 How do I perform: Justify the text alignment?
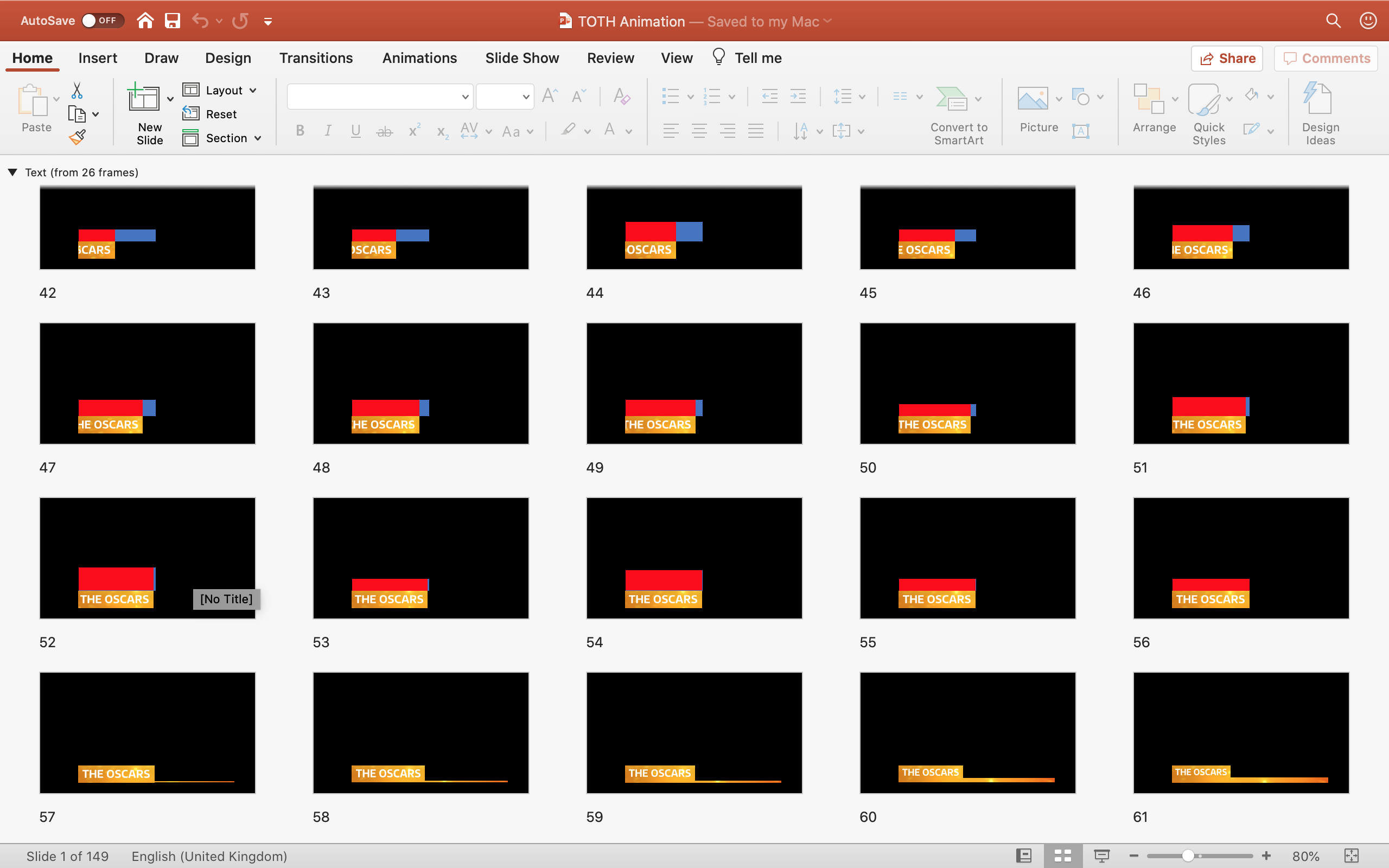click(755, 131)
